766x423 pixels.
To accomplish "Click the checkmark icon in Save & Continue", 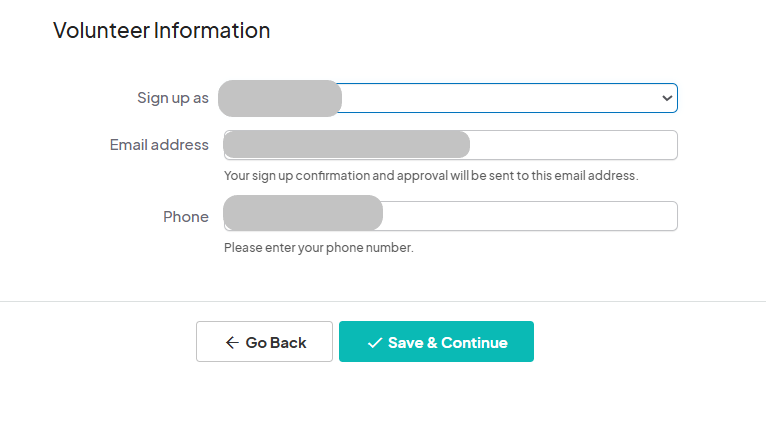I will click(375, 343).
